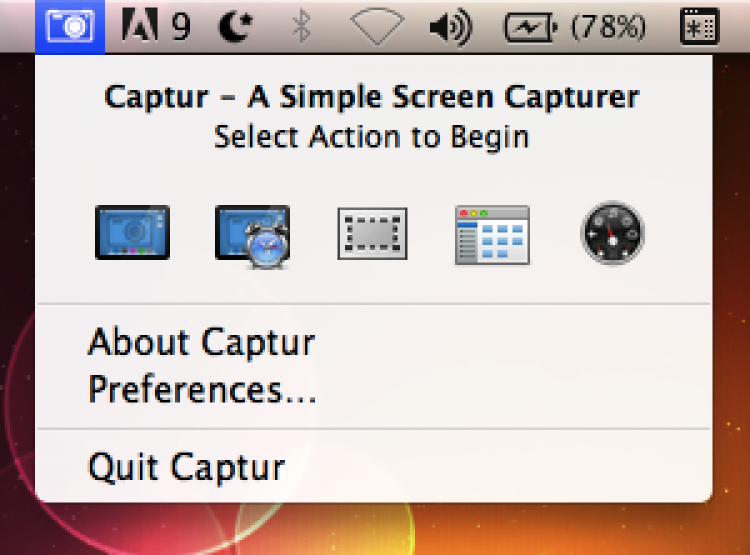The width and height of the screenshot is (750, 555).
Task: Open the Bluetooth status menu
Action: coord(301,27)
